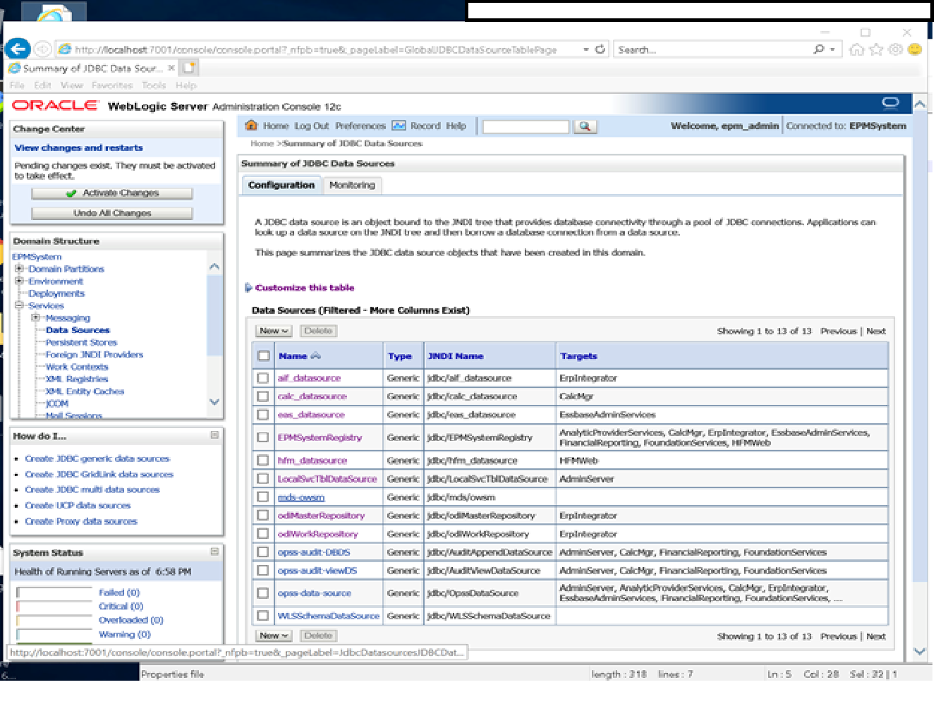
Task: Click the Overloaded (0) health status bar
Action: (x=54, y=620)
